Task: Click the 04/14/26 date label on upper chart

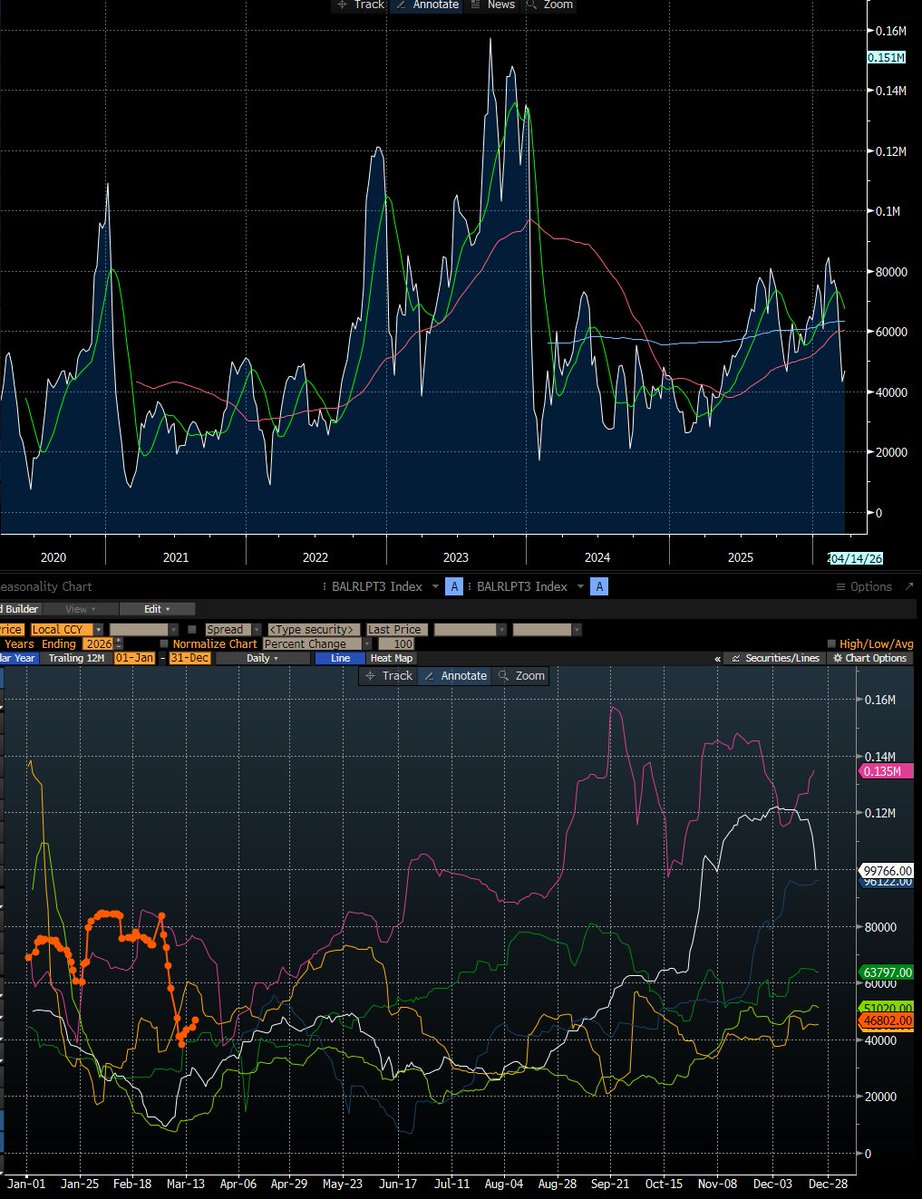Action: tap(855, 558)
